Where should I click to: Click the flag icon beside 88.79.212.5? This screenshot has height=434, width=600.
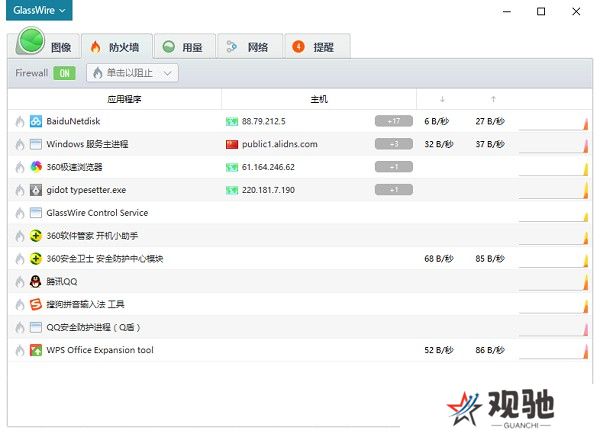pos(232,122)
